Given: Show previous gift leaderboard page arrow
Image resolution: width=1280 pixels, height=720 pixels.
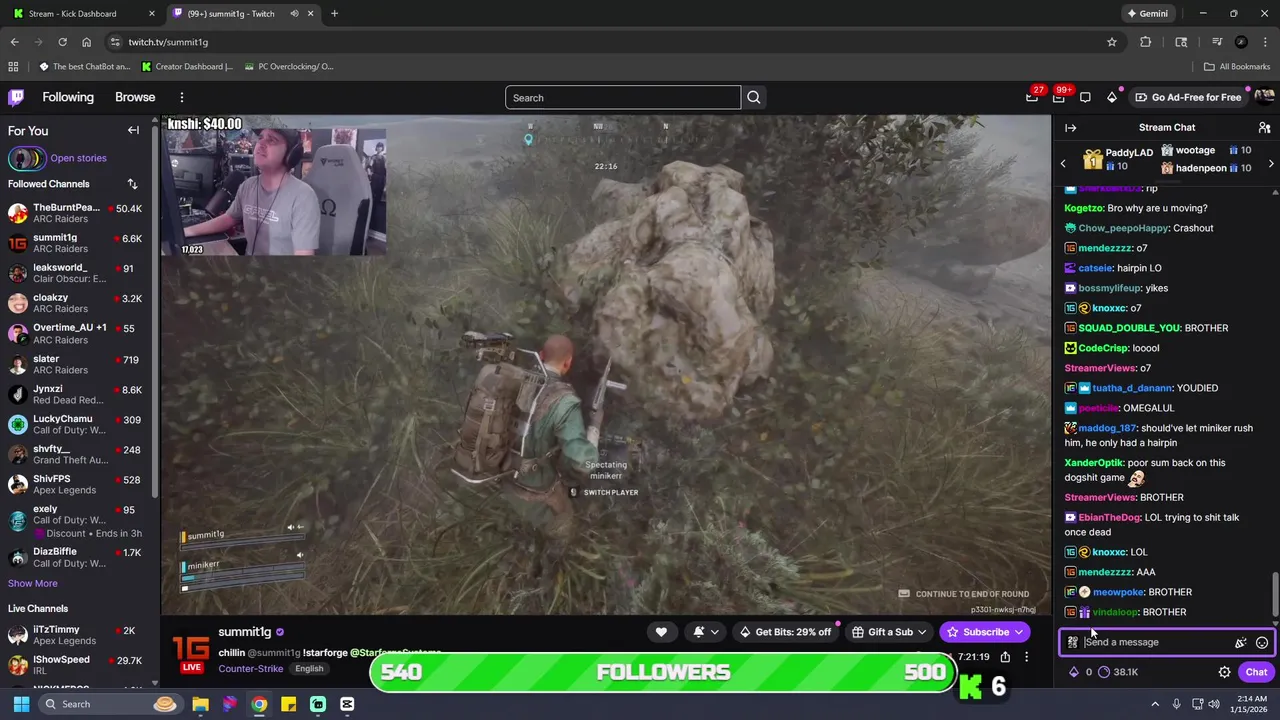Looking at the screenshot, I should [1063, 163].
